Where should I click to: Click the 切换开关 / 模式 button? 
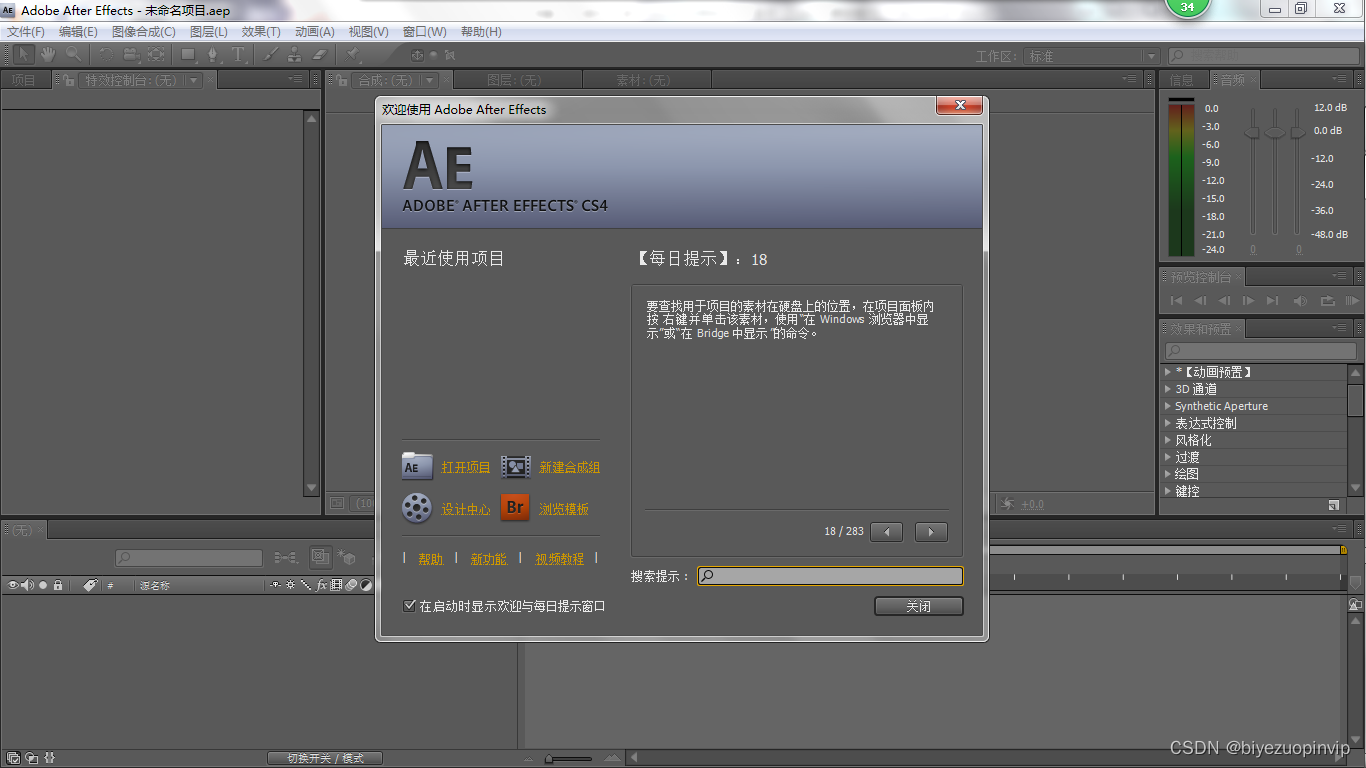pos(325,758)
